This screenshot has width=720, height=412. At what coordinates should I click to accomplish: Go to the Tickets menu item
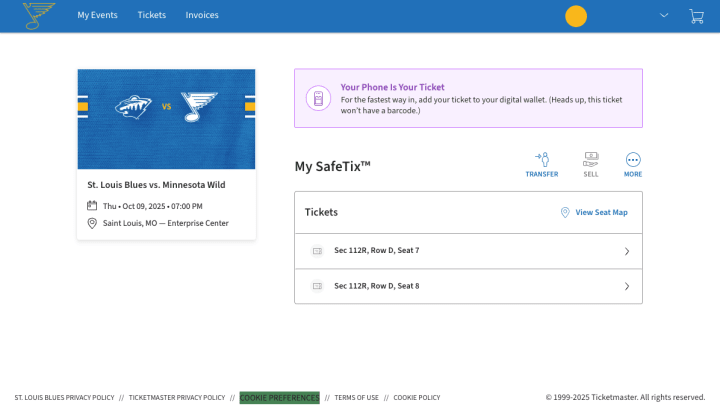152,15
